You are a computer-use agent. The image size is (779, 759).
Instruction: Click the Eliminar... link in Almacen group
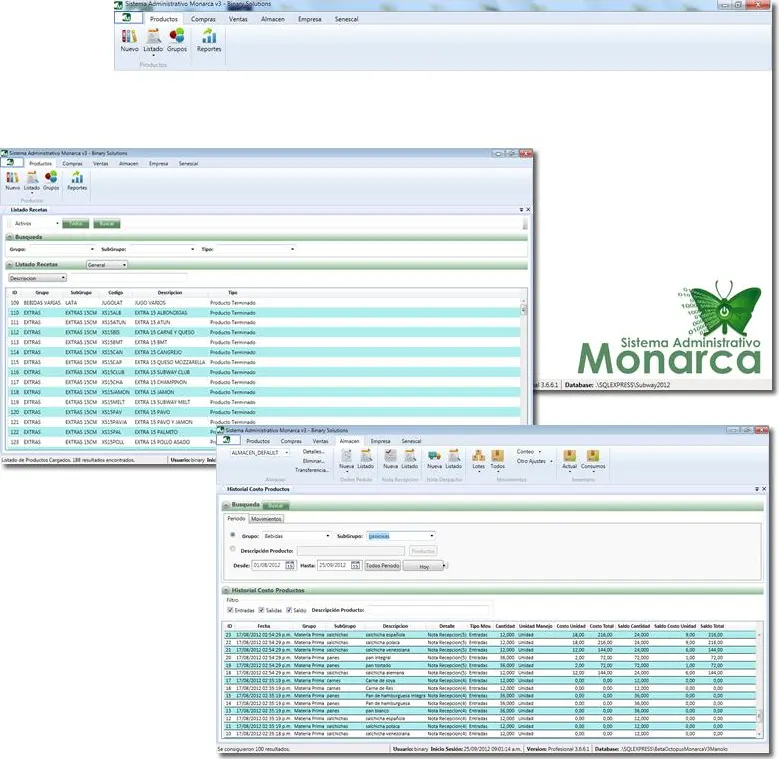313,461
